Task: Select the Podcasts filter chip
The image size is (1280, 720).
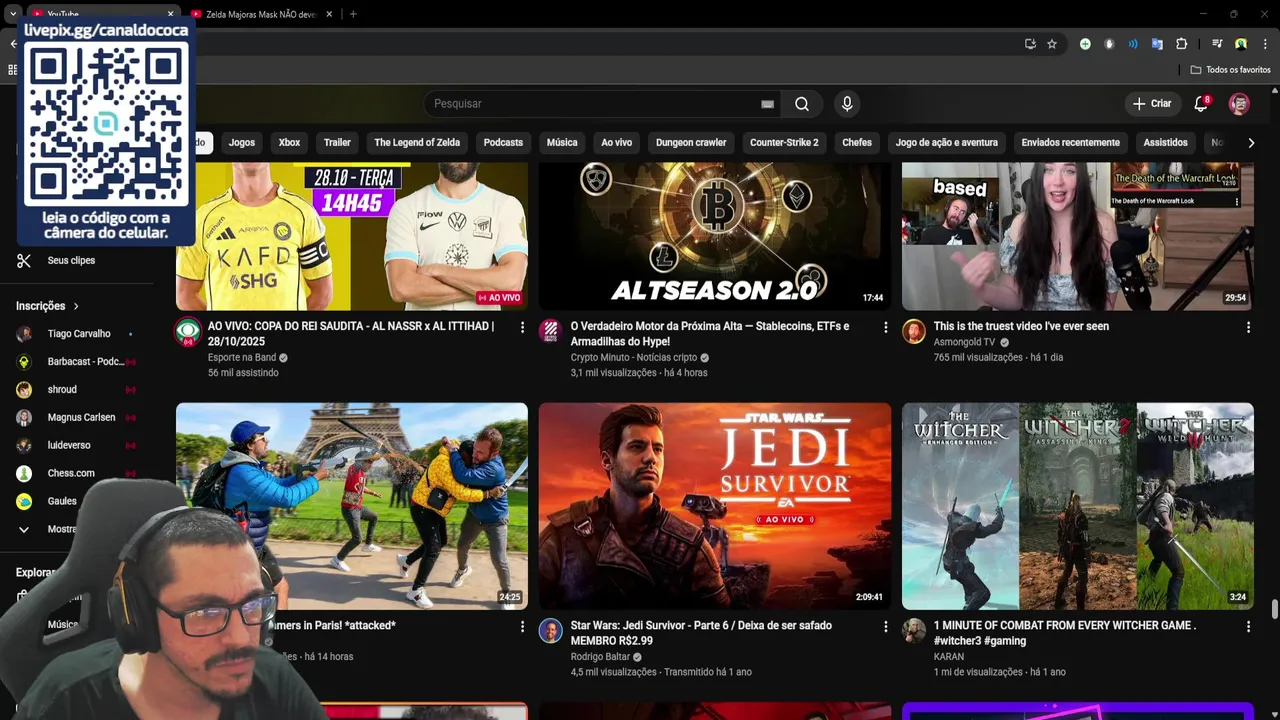Action: point(503,143)
